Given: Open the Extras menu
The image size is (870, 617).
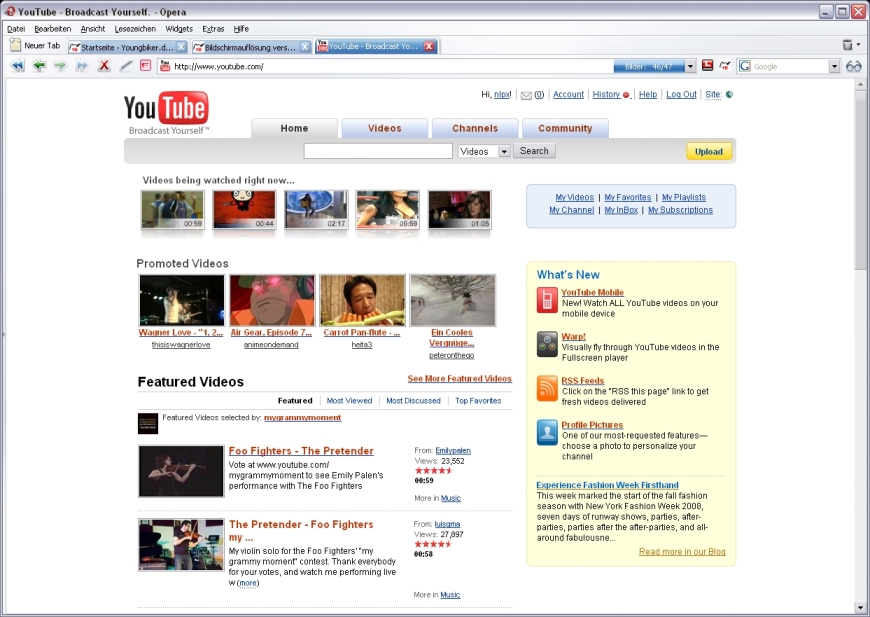Looking at the screenshot, I should click(x=213, y=29).
